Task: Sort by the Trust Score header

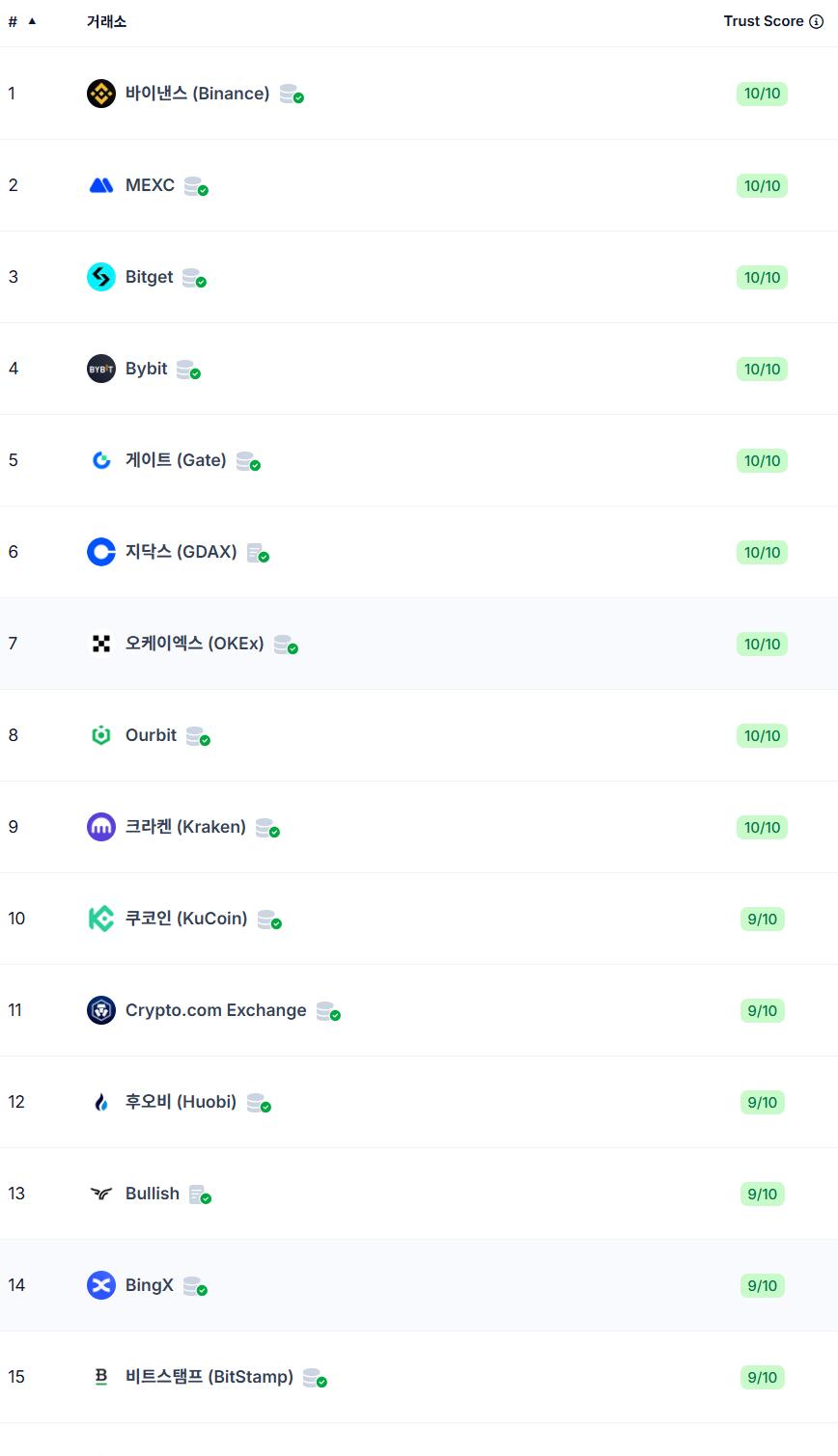Action: coord(763,21)
